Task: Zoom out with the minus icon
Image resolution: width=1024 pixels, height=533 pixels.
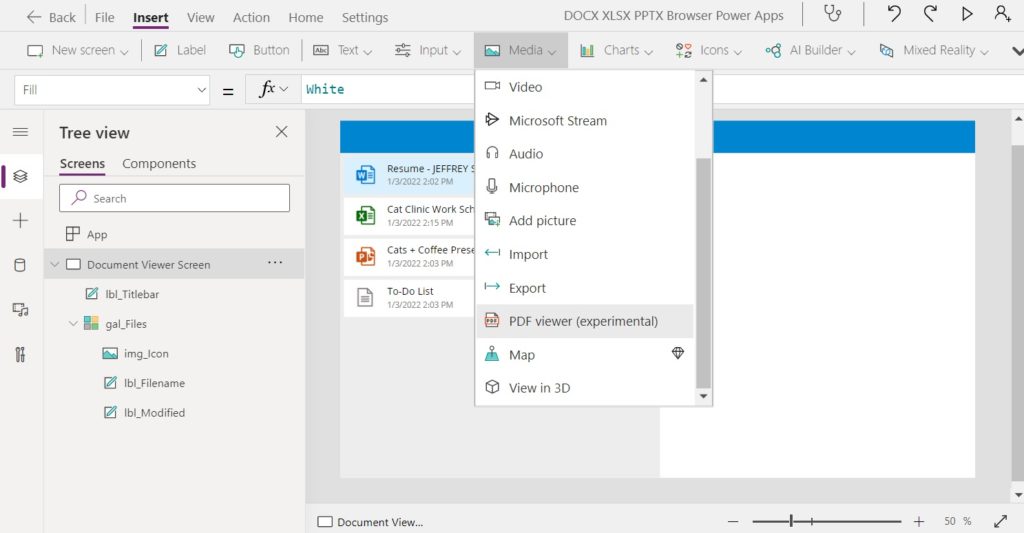Action: point(733,521)
